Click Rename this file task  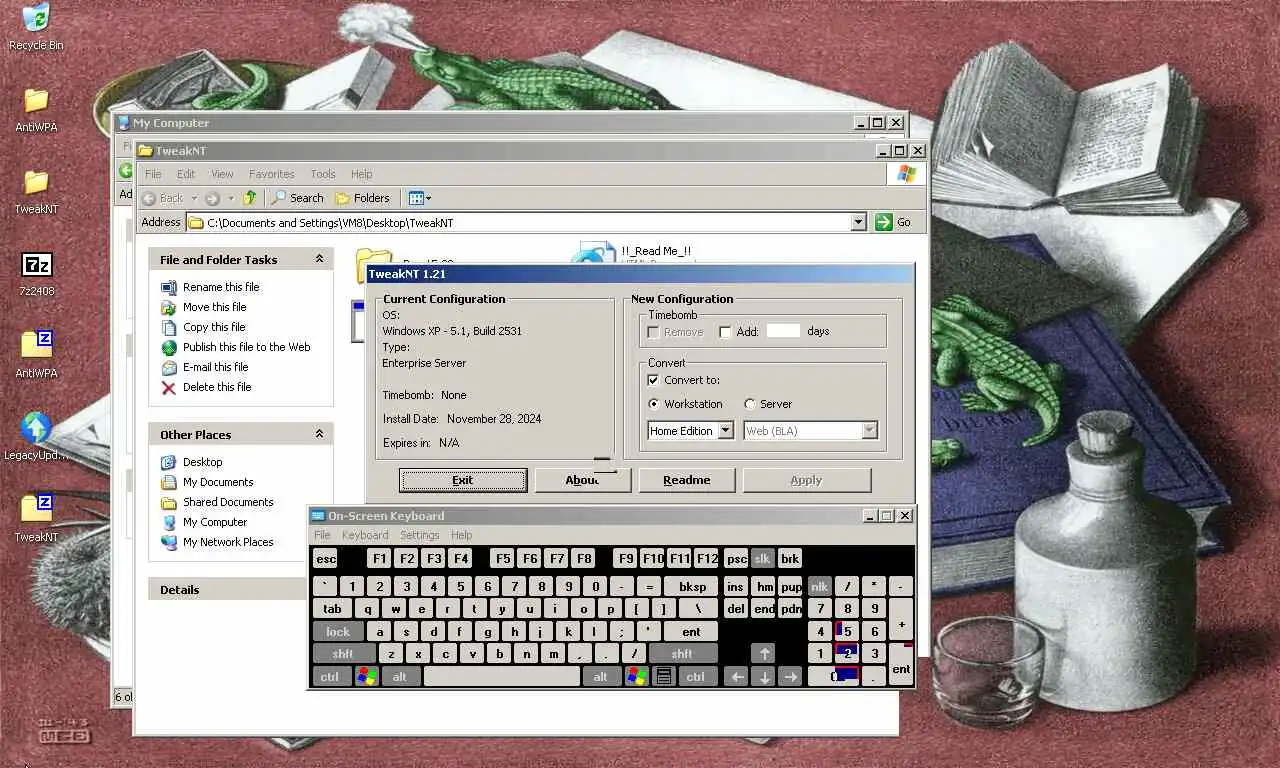(221, 287)
